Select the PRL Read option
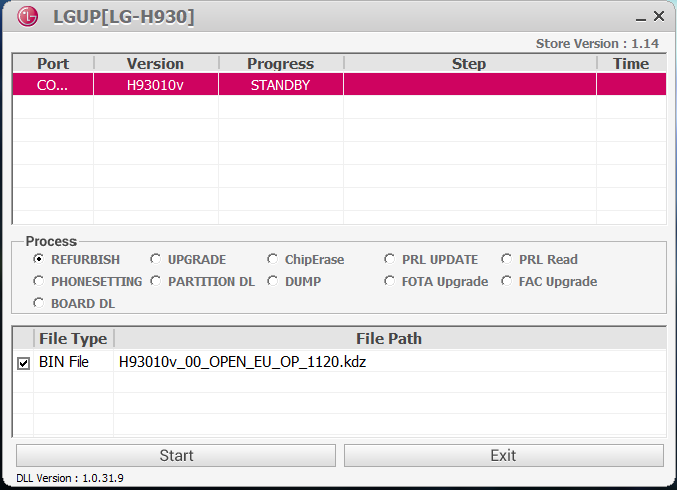 [507, 260]
